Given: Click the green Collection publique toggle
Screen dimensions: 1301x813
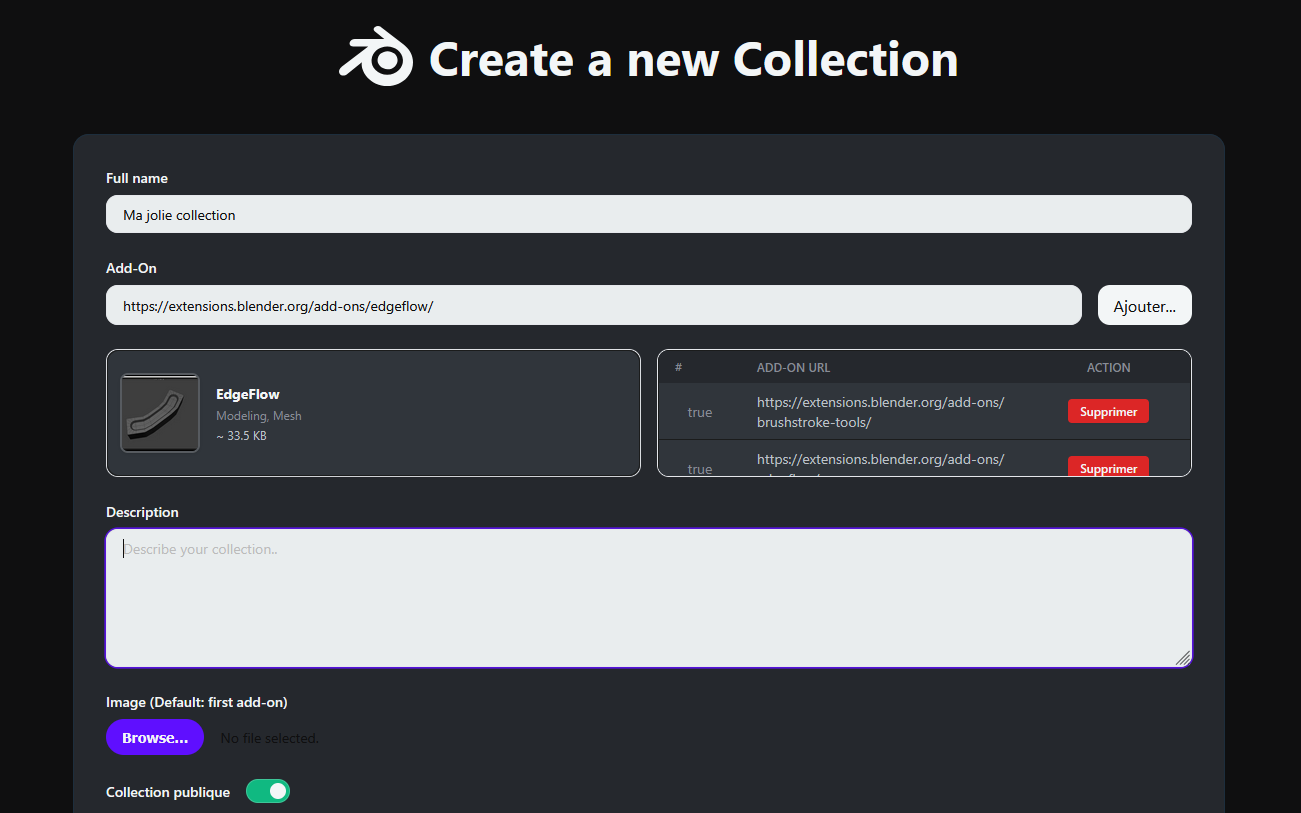Looking at the screenshot, I should click(267, 790).
